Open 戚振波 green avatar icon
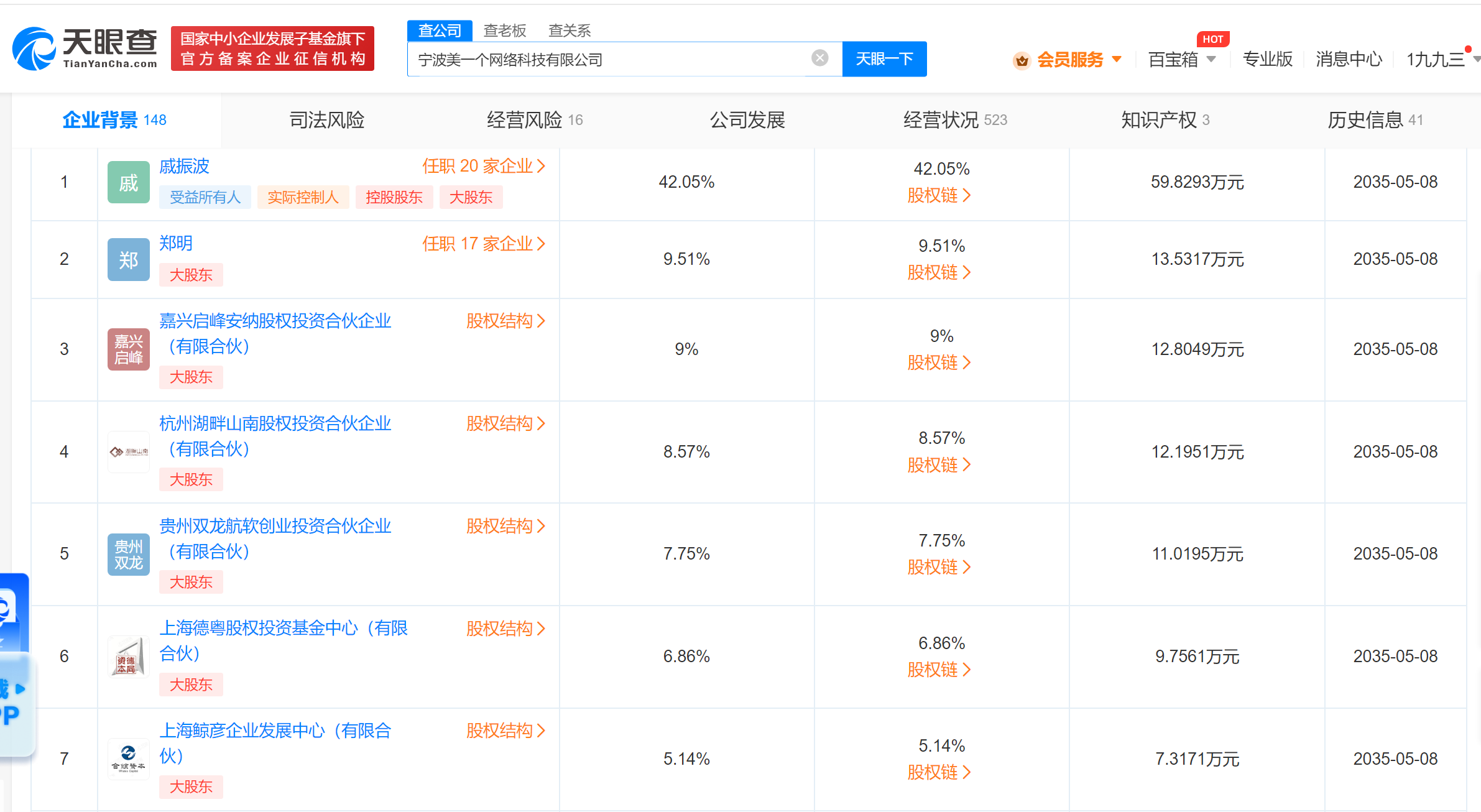 (128, 182)
